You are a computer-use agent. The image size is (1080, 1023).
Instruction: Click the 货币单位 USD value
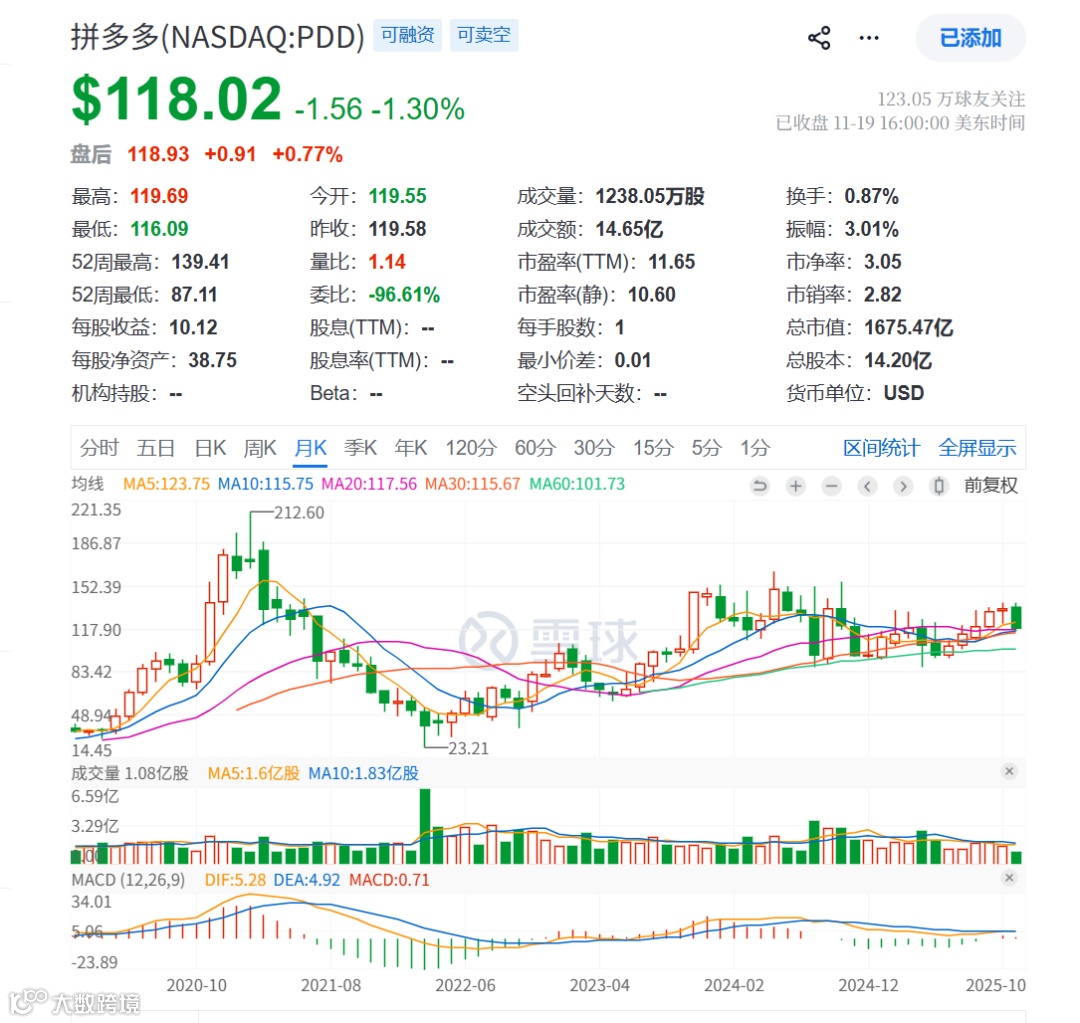(904, 393)
